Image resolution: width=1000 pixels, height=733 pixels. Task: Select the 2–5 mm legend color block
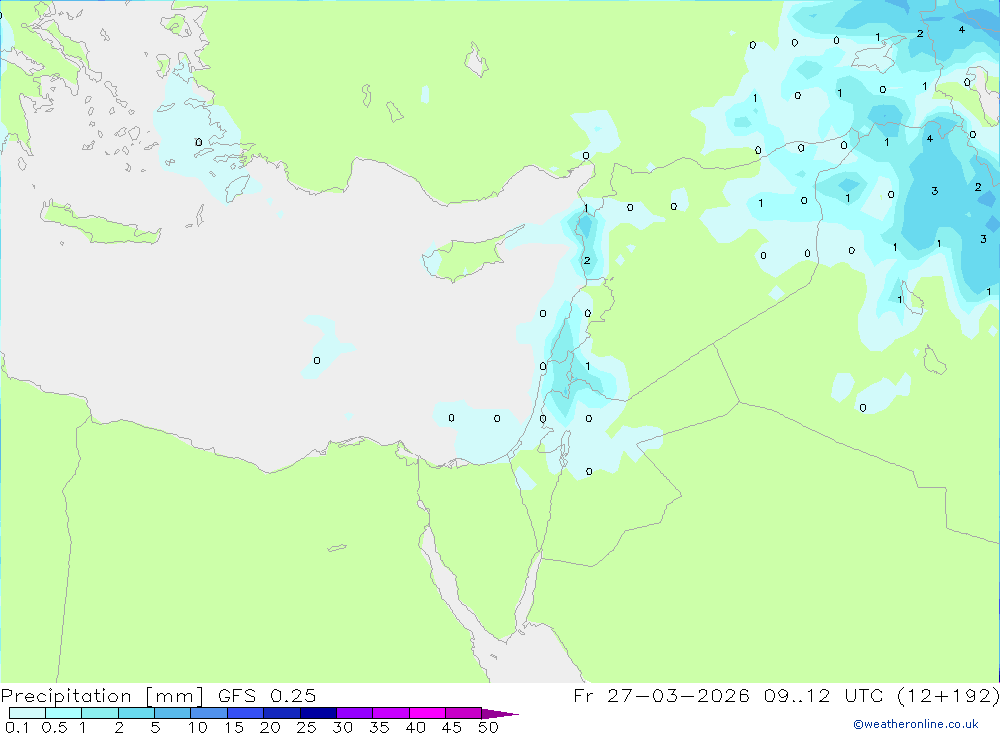click(x=136, y=713)
